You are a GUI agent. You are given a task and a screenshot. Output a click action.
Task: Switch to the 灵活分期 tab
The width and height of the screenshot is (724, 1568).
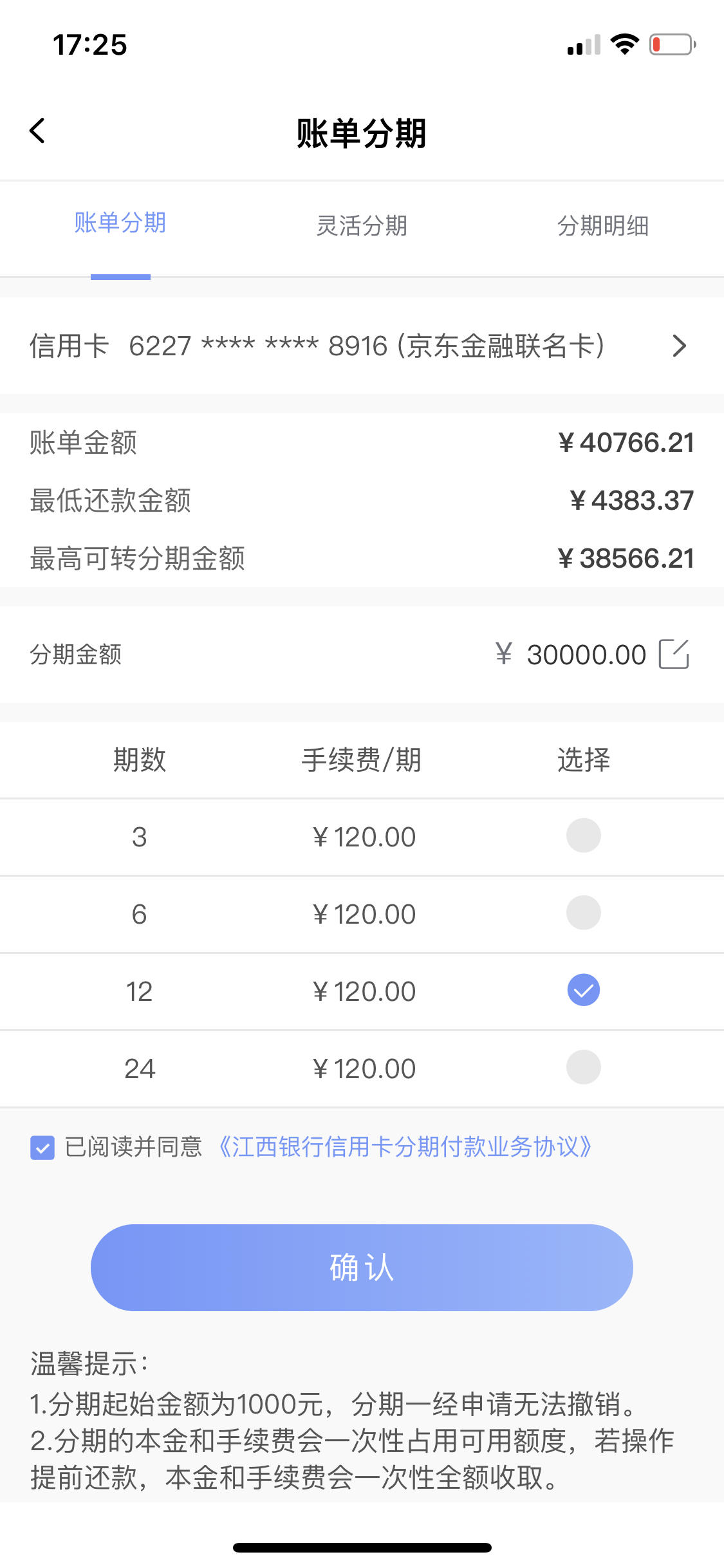tap(362, 225)
